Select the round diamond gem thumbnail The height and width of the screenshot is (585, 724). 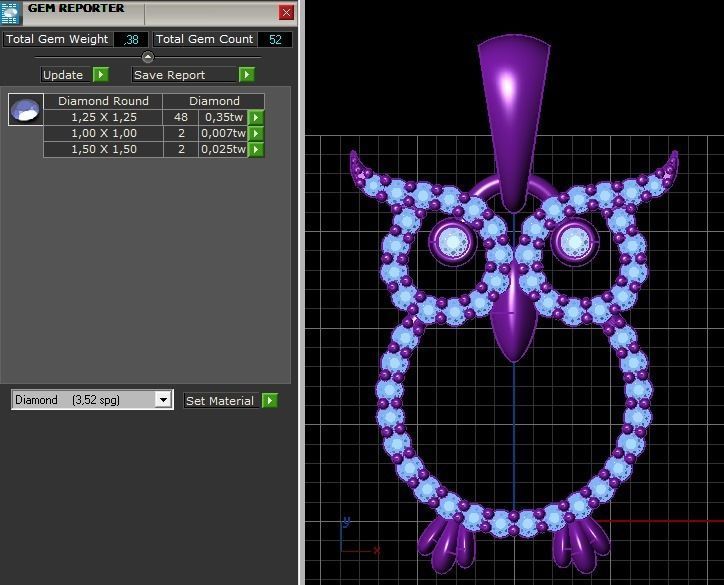coord(26,109)
